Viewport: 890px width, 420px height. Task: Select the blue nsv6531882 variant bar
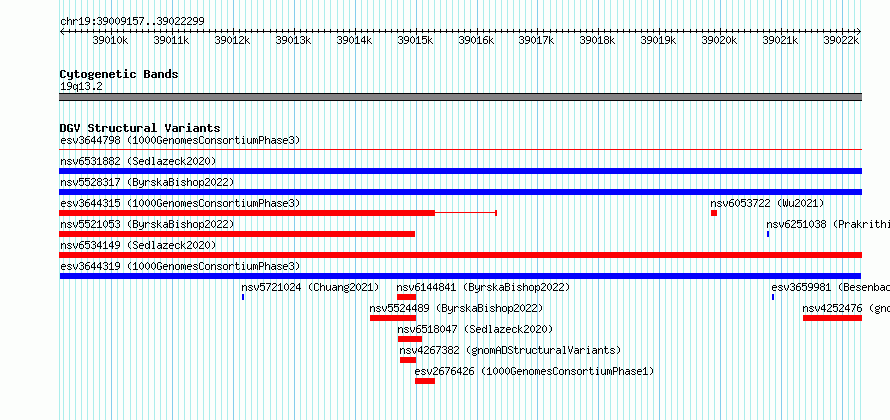[460, 171]
